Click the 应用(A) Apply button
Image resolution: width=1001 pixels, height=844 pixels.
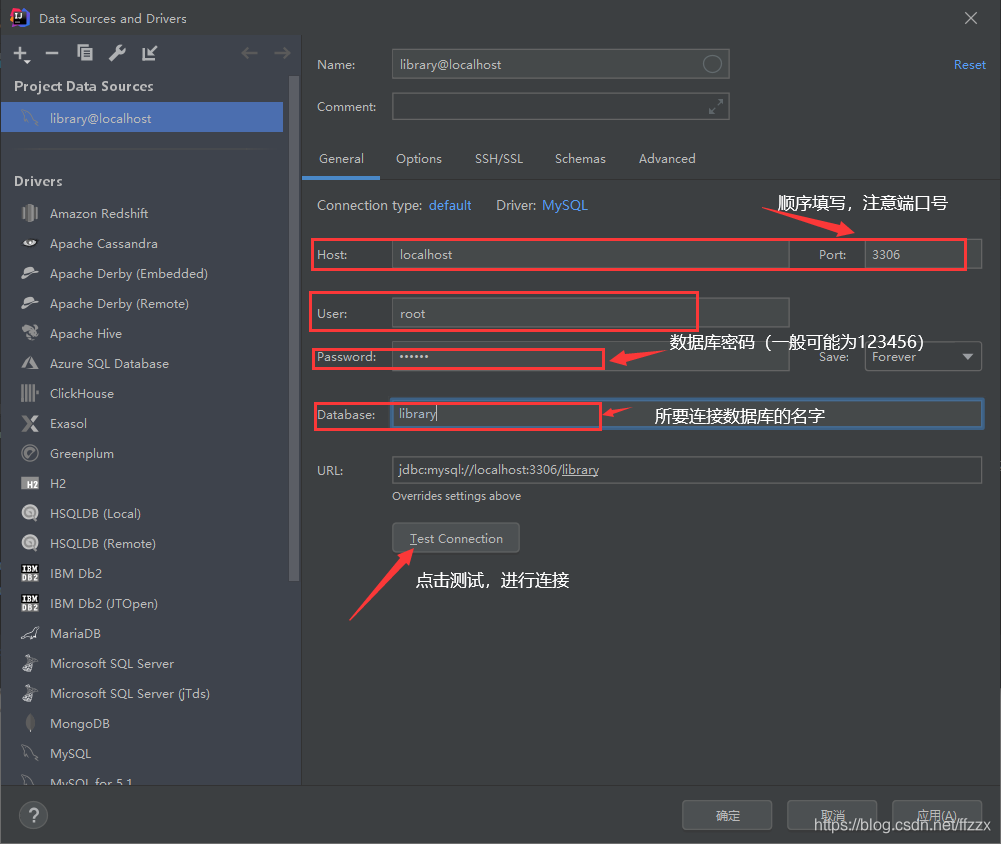pos(937,815)
